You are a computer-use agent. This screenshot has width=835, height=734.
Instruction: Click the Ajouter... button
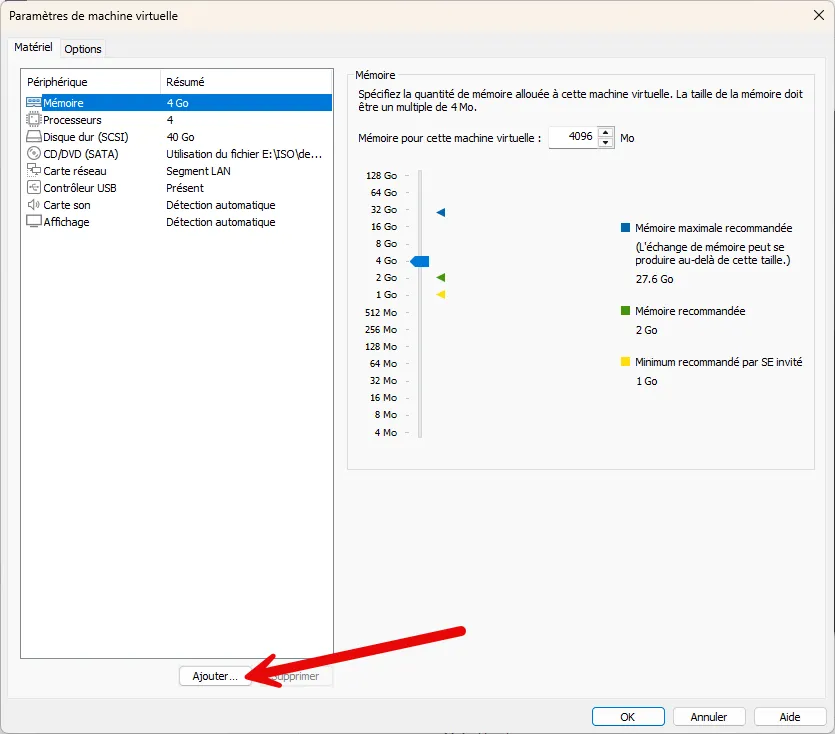[x=215, y=676]
